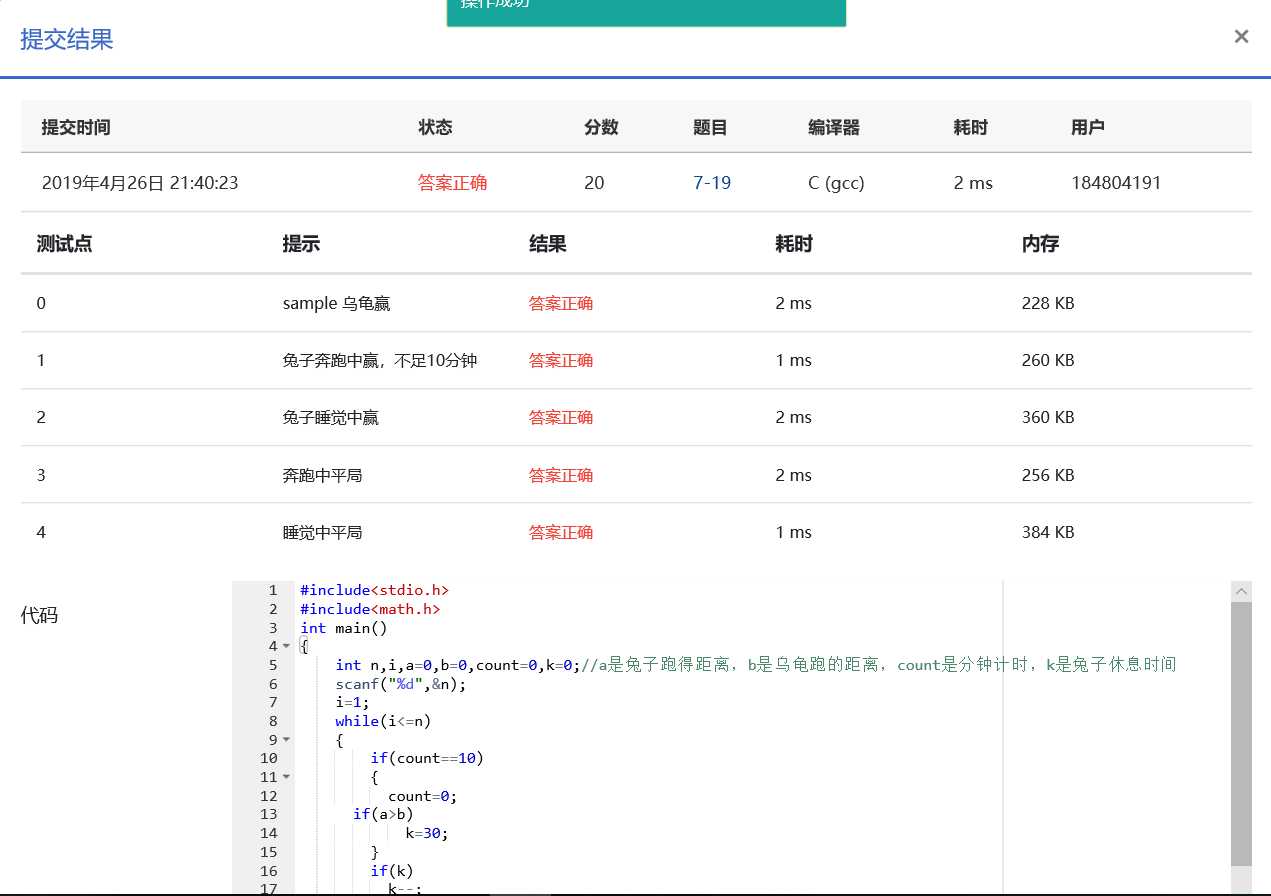Click the score value 20
The image size is (1271, 896).
[x=594, y=183]
